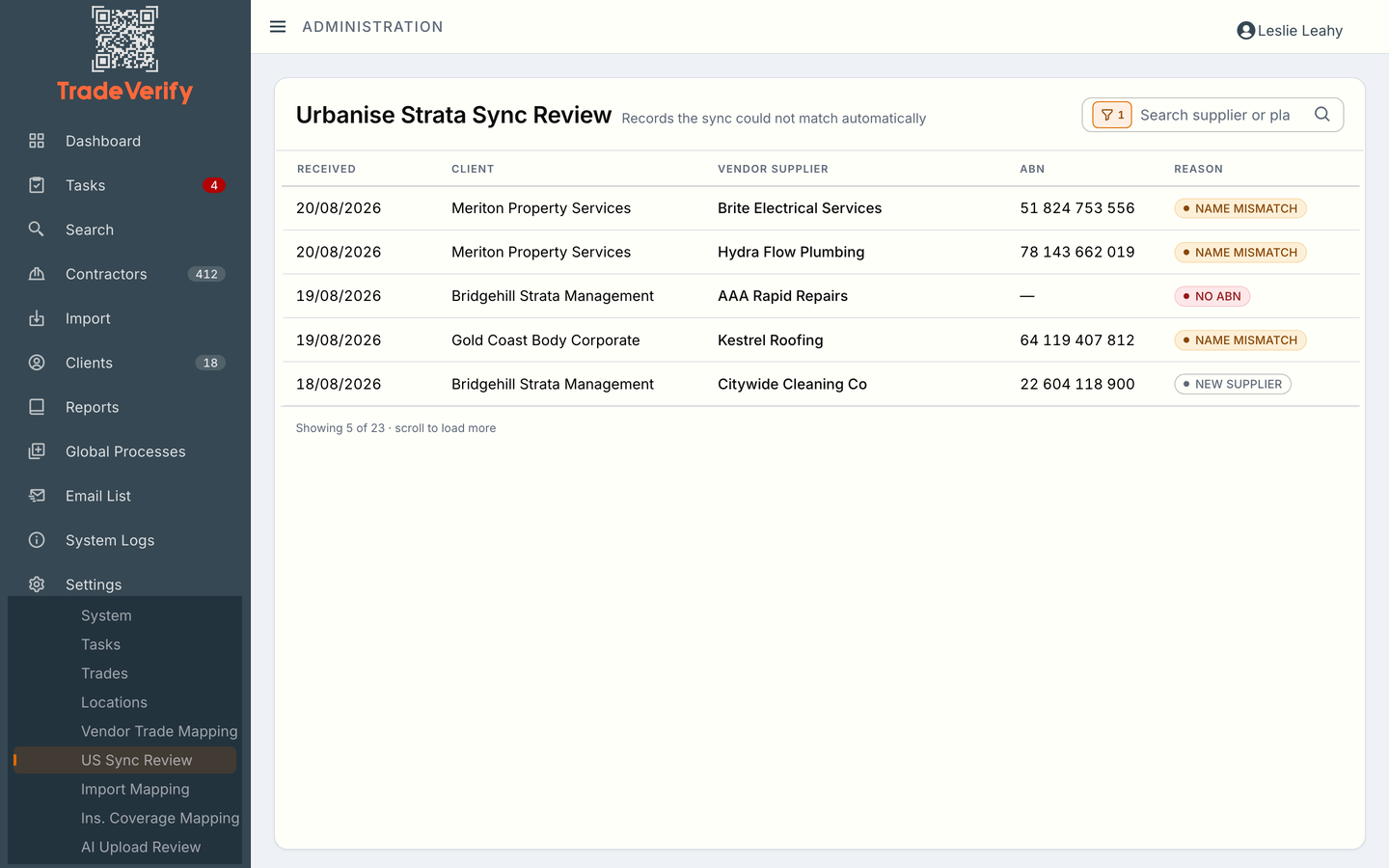Click ABN 51 824 753 556
The height and width of the screenshot is (868, 1389).
[x=1077, y=208]
